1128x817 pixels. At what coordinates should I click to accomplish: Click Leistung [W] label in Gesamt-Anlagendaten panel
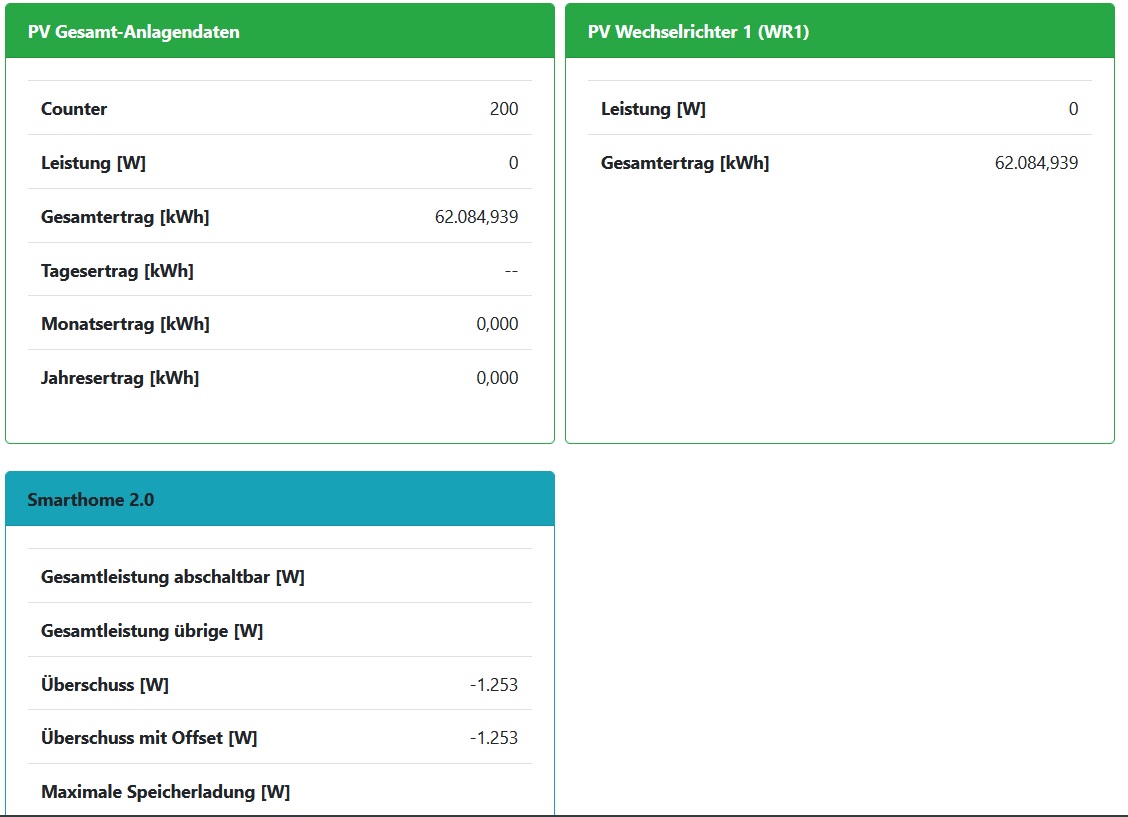pyautogui.click(x=93, y=163)
